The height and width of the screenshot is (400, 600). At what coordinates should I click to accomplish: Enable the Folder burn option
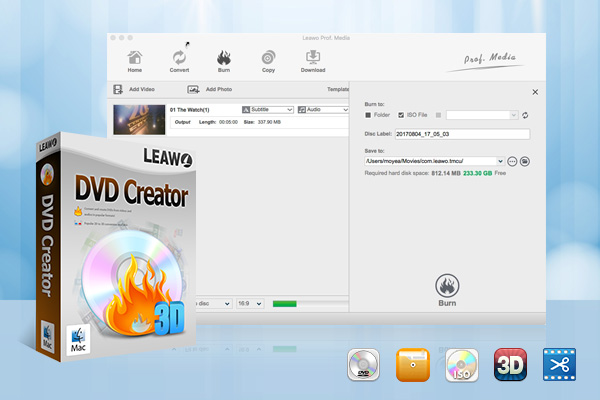[x=368, y=115]
